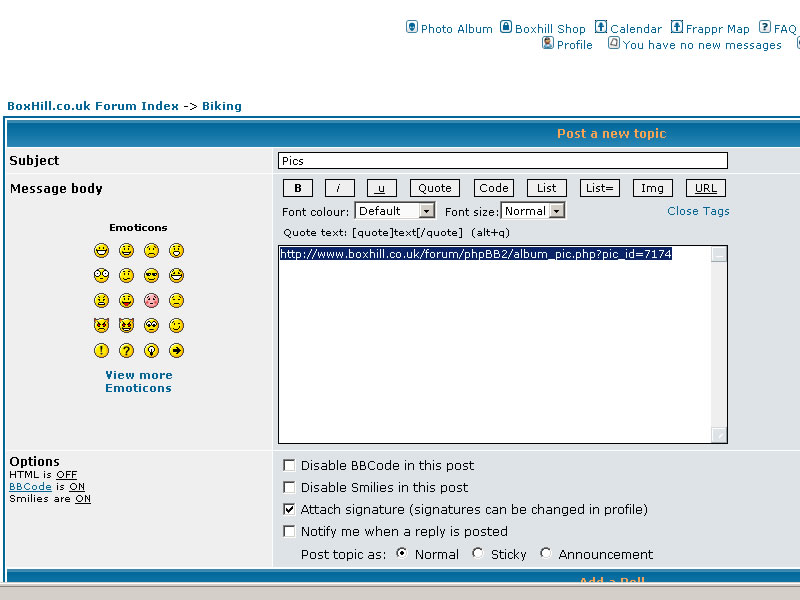
Task: Enable Disable BBCode in this post
Action: (x=289, y=466)
